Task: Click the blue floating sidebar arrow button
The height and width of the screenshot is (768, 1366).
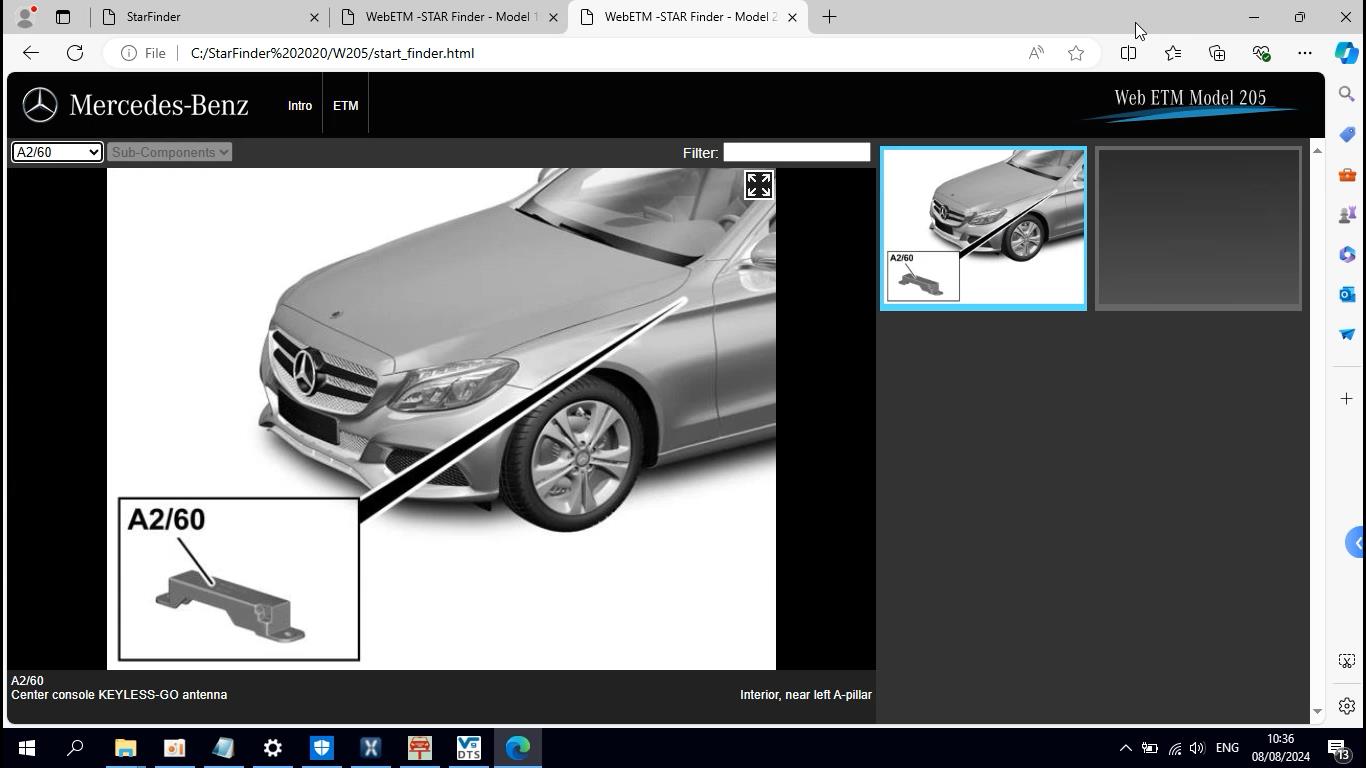Action: [1356, 543]
